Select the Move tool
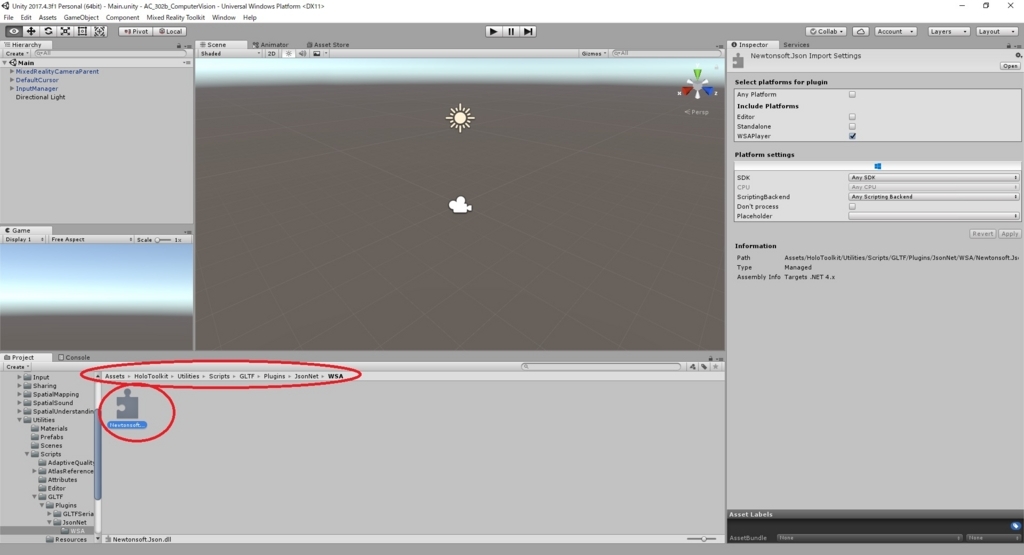The image size is (1024, 555). (x=31, y=31)
